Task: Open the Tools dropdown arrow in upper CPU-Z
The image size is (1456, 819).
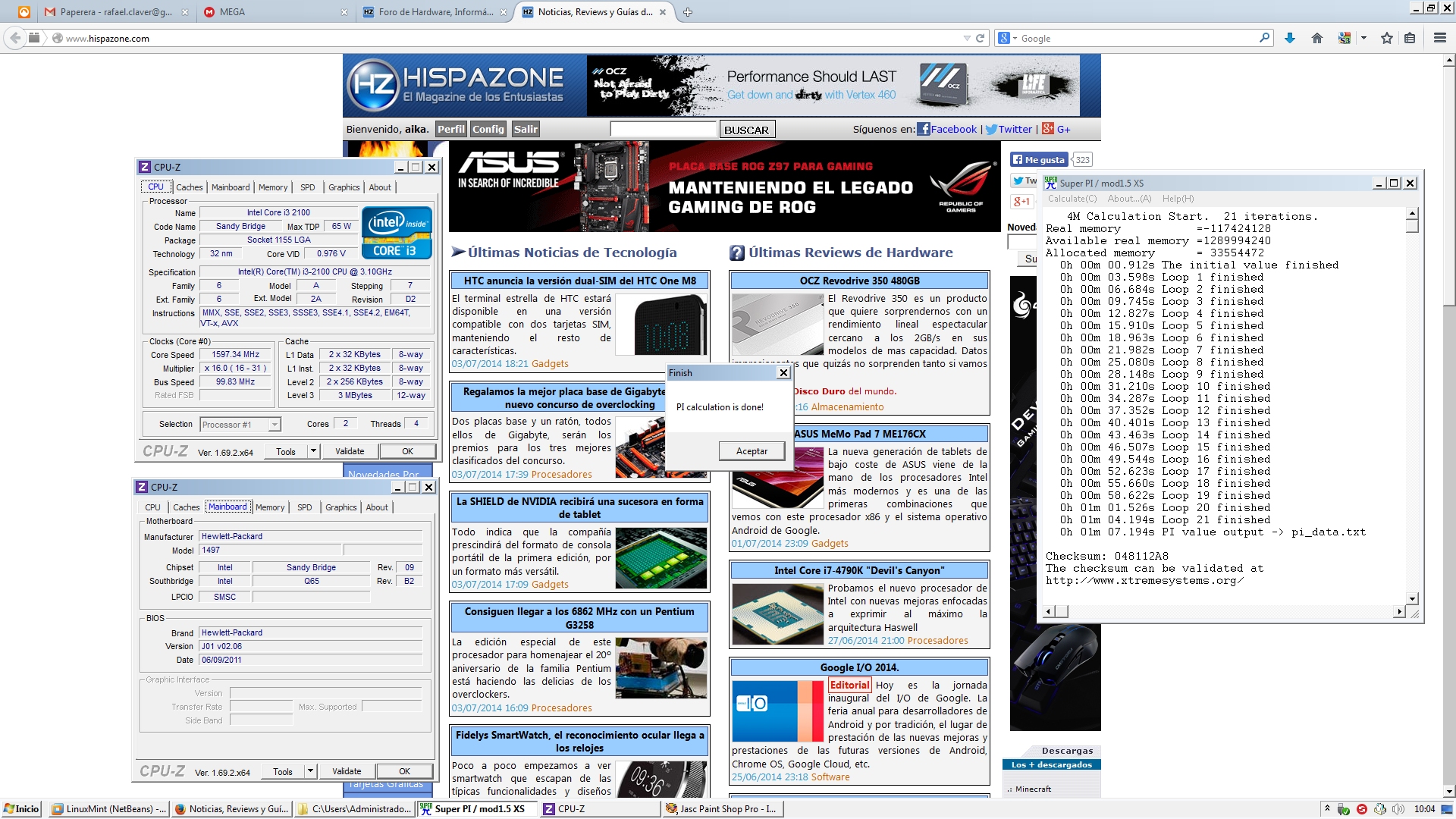Action: [313, 451]
